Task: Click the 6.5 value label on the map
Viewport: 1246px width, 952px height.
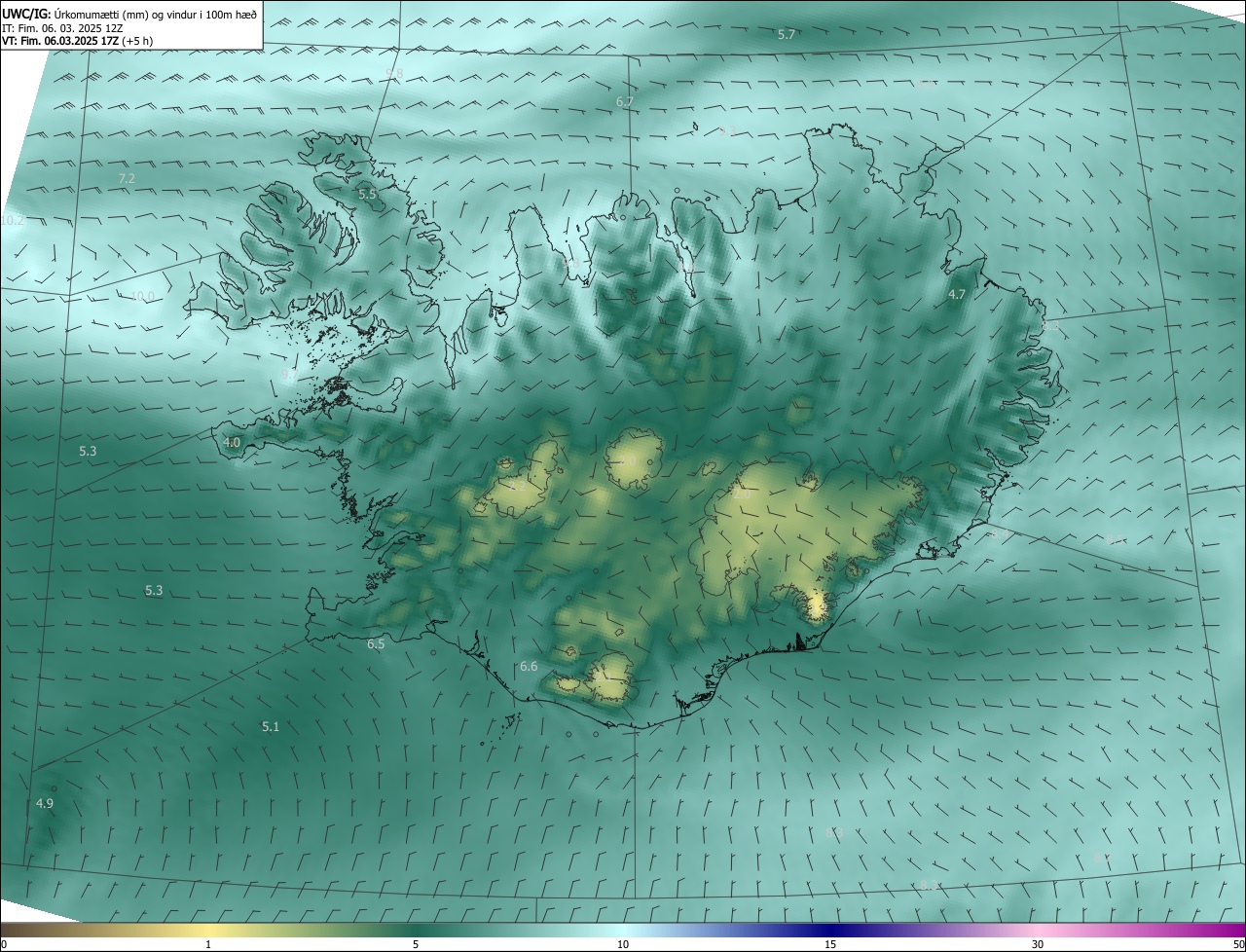Action: (x=376, y=643)
